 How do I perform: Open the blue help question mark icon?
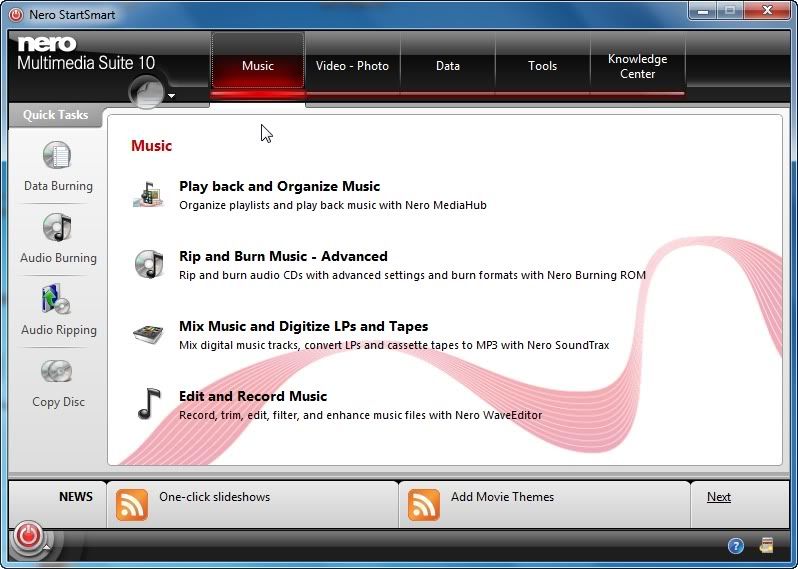(735, 546)
